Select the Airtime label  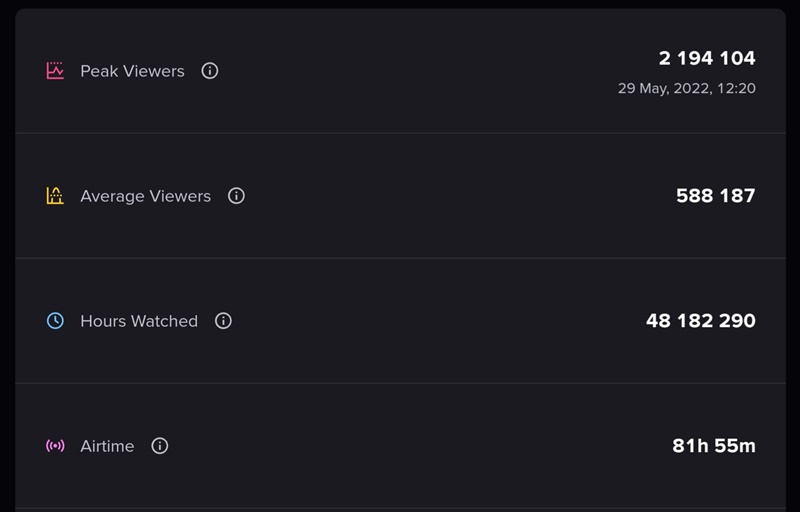tap(107, 446)
